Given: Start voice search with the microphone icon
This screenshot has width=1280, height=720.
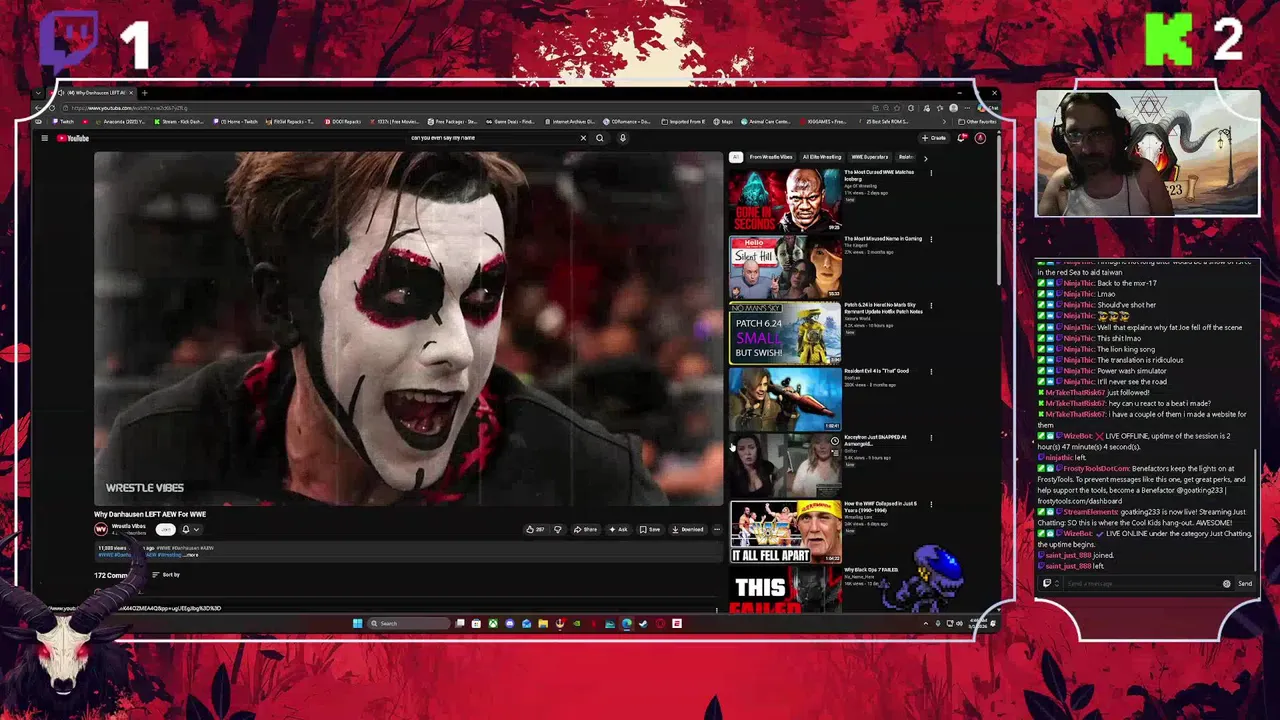Looking at the screenshot, I should click(623, 138).
